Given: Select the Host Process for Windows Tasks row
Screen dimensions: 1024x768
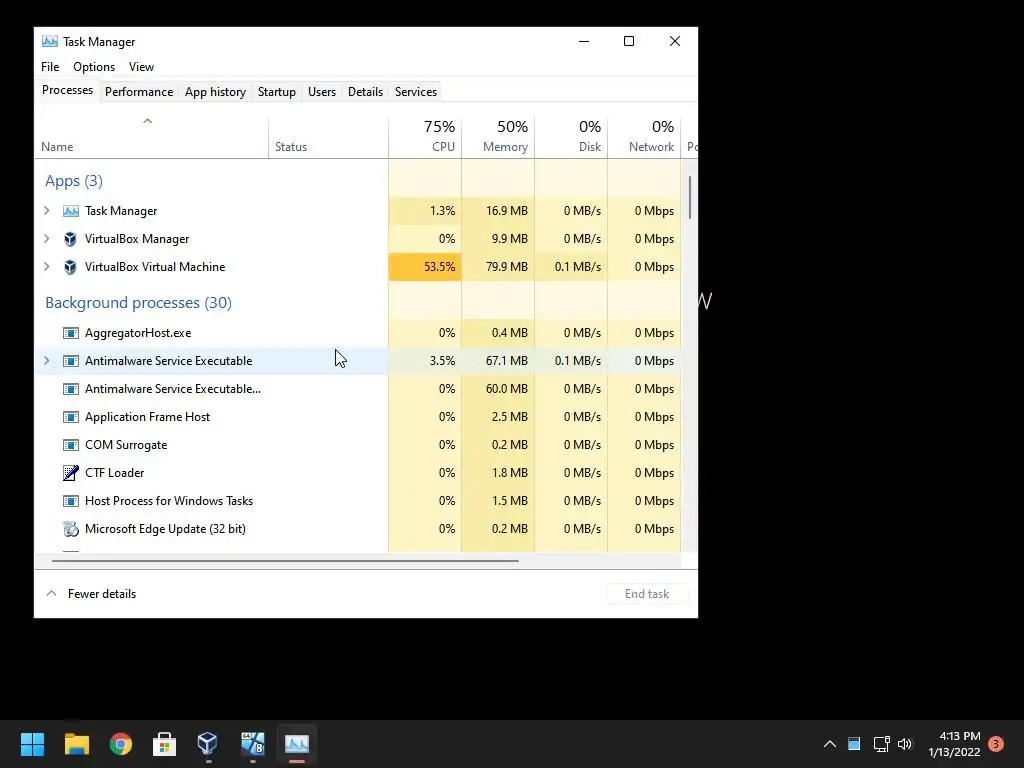Looking at the screenshot, I should tap(358, 501).
